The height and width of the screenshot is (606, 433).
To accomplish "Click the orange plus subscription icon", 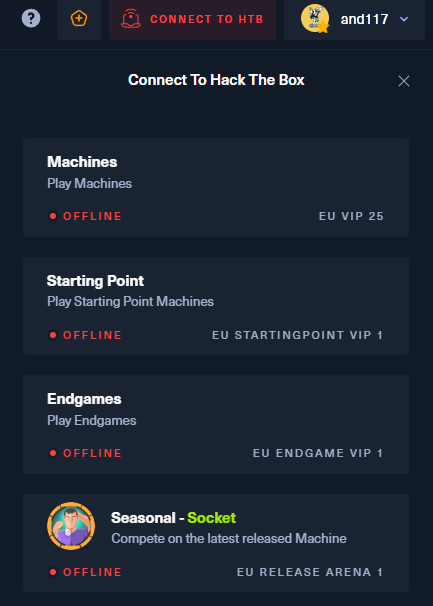I will [x=79, y=19].
